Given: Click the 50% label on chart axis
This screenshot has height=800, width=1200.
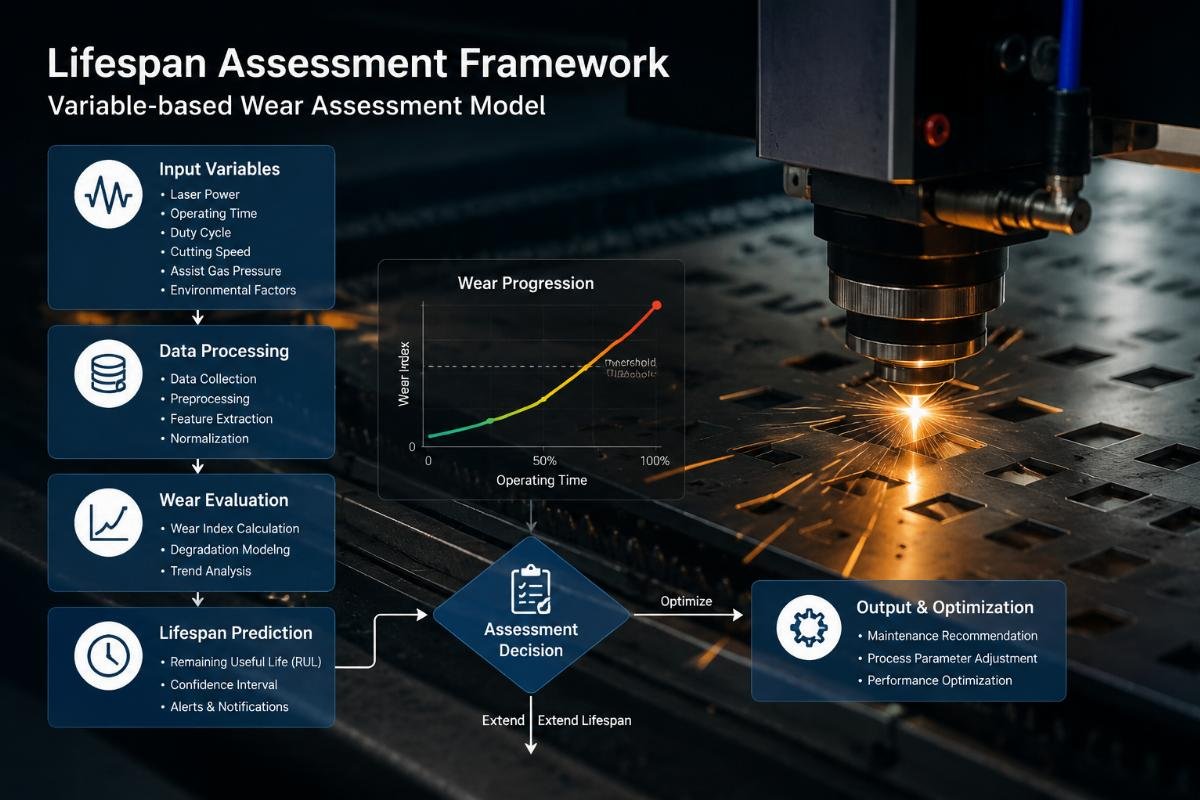Looking at the screenshot, I should click(x=545, y=461).
